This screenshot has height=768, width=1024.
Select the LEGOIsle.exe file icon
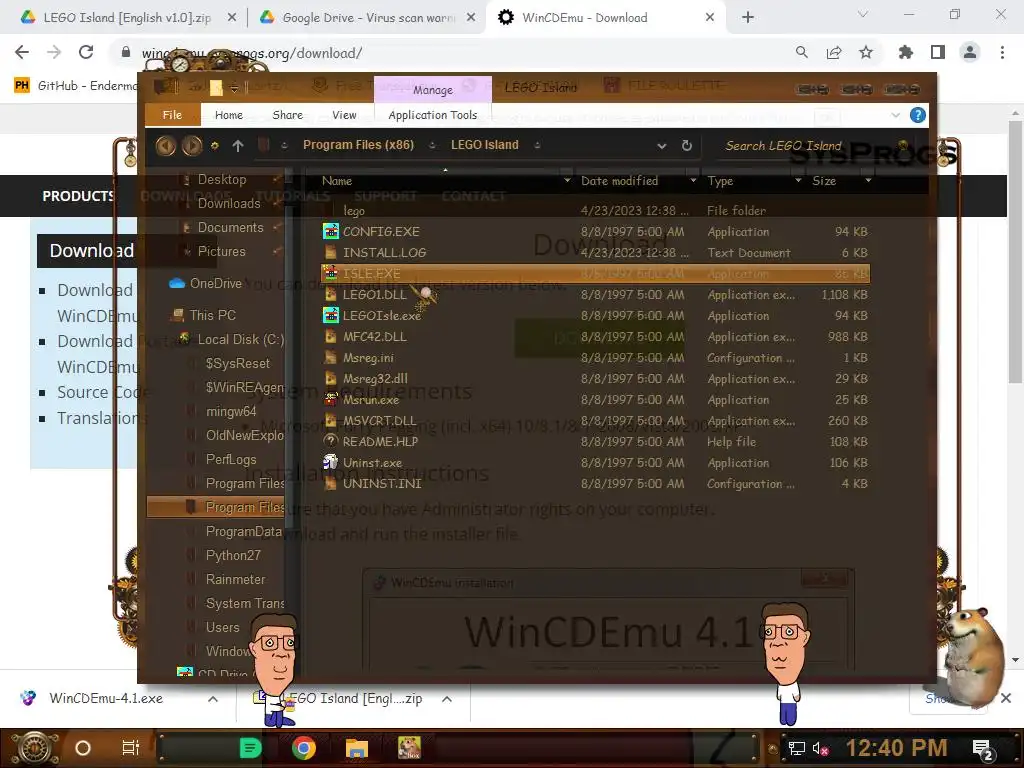(x=331, y=315)
